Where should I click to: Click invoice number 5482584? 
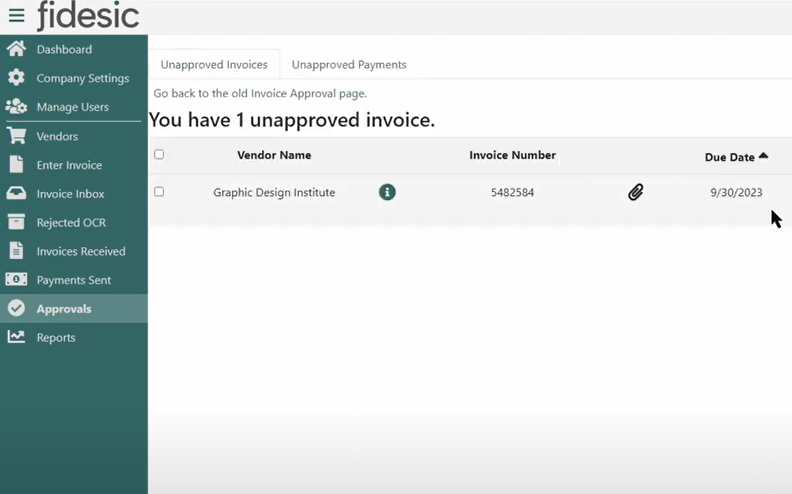point(512,192)
